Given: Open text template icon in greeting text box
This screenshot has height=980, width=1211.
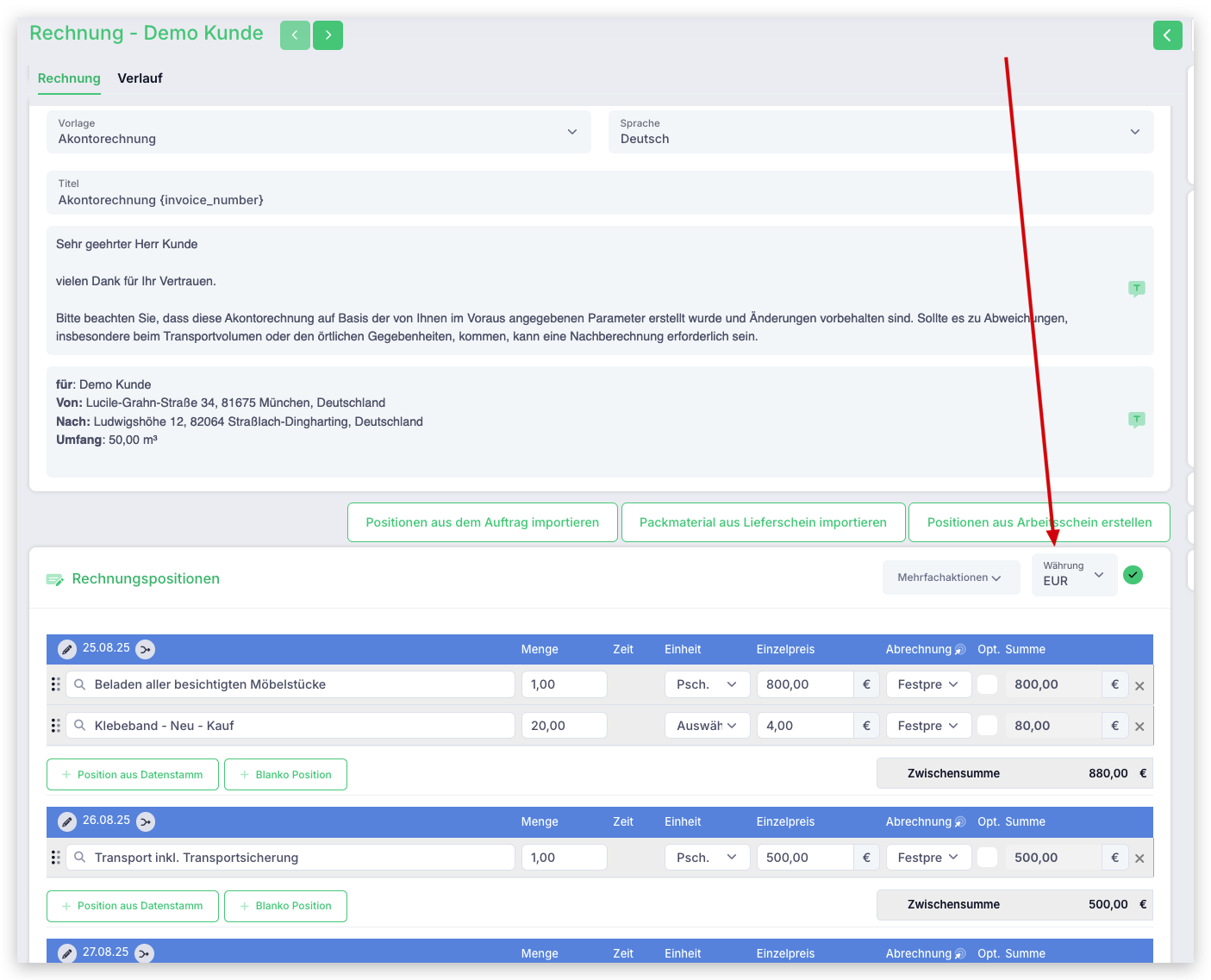Looking at the screenshot, I should point(1137,289).
